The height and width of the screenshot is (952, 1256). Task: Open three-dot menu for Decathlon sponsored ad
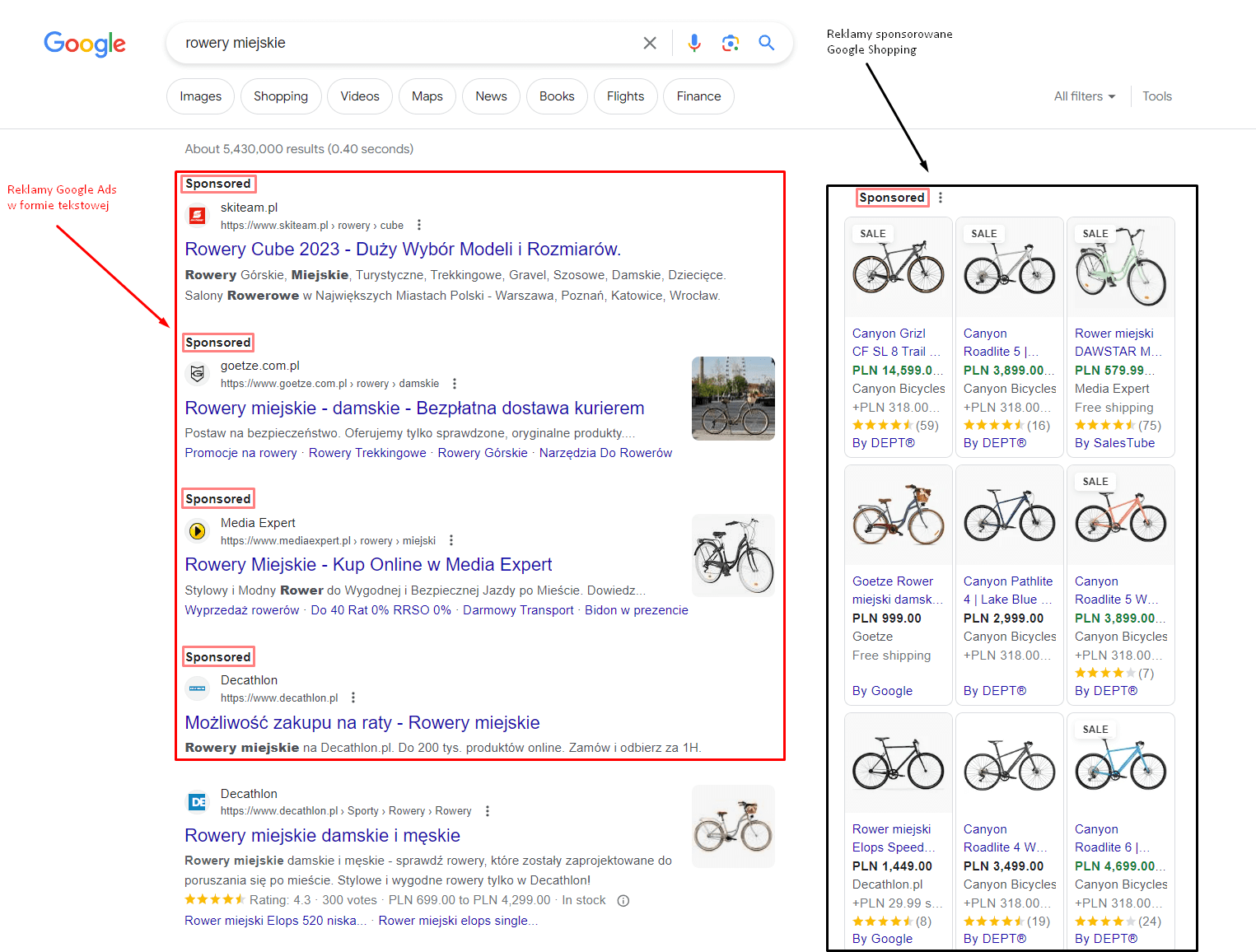point(353,698)
